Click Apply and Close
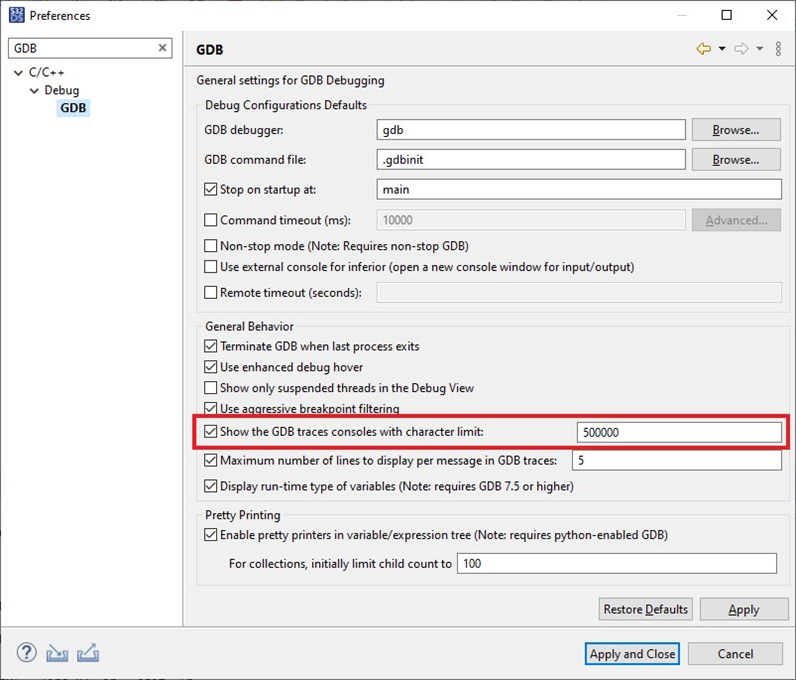This screenshot has height=680, width=796. (632, 654)
